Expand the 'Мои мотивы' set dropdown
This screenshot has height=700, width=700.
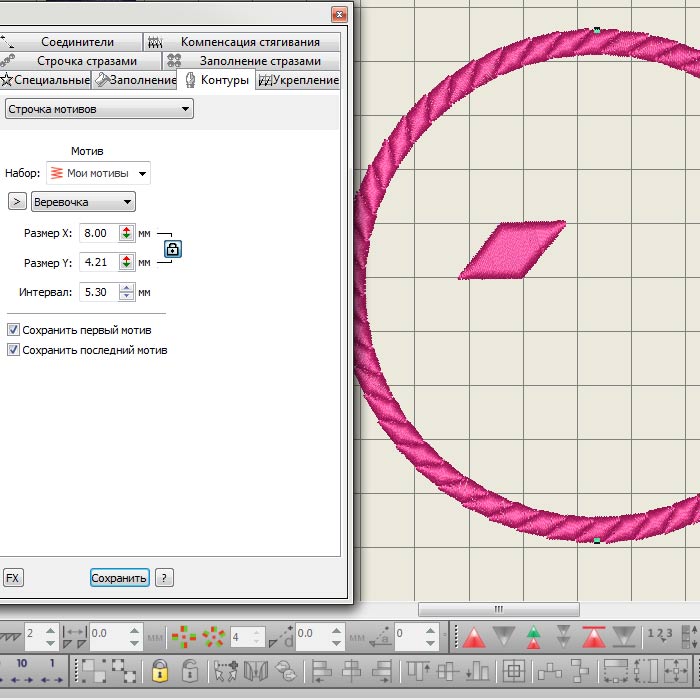(99, 173)
